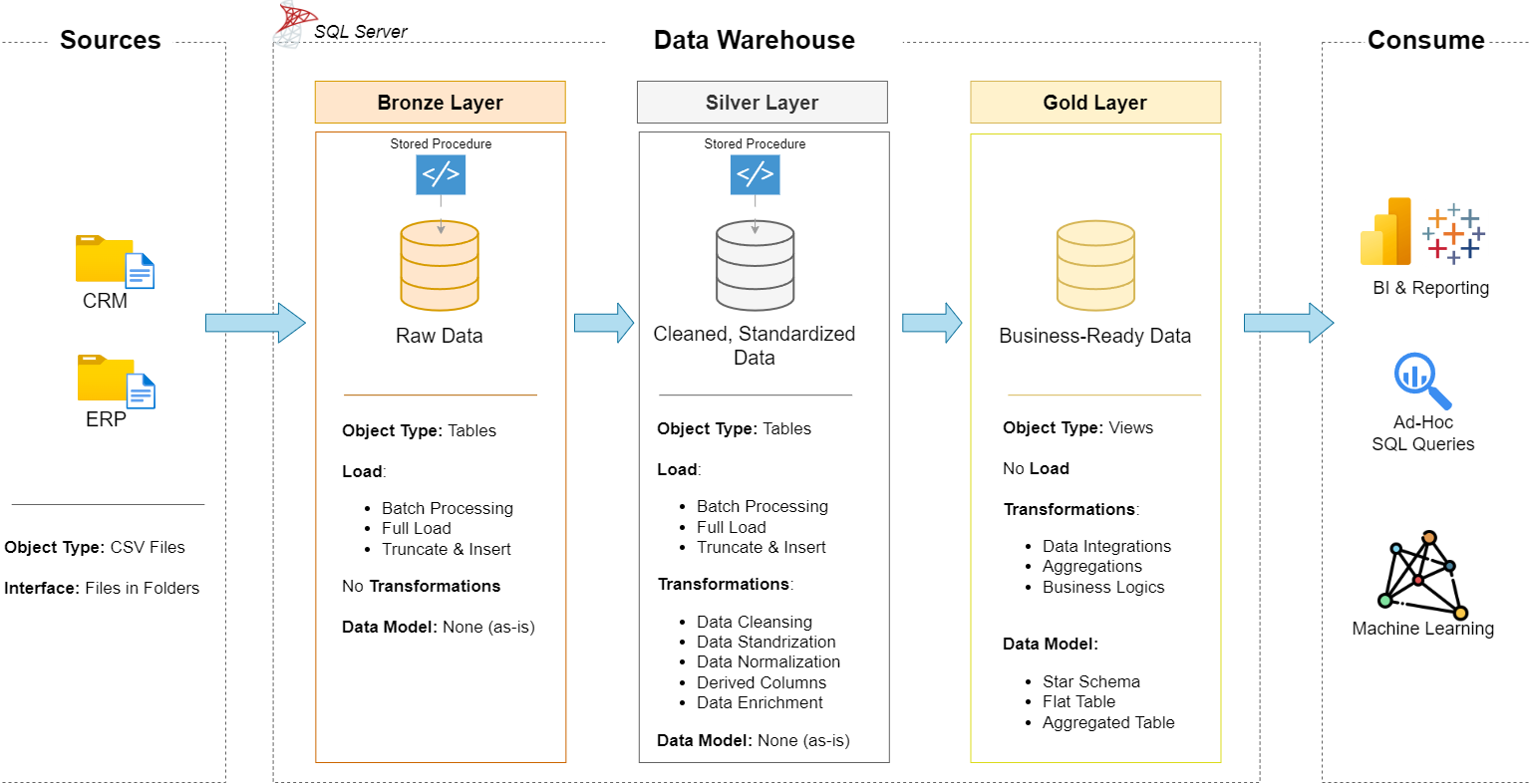This screenshot has width=1530, height=784.
Task: Click the Data Warehouse title
Action: pos(753,40)
